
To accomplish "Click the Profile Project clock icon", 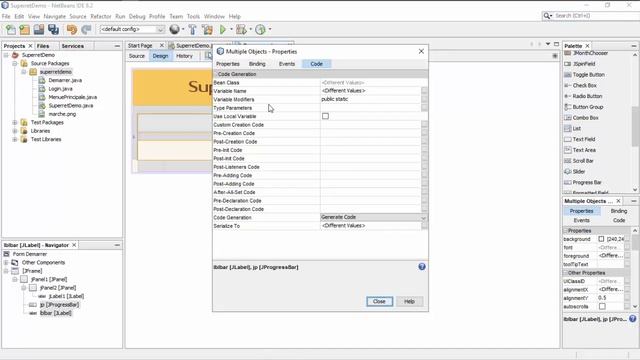I will 260,29.
